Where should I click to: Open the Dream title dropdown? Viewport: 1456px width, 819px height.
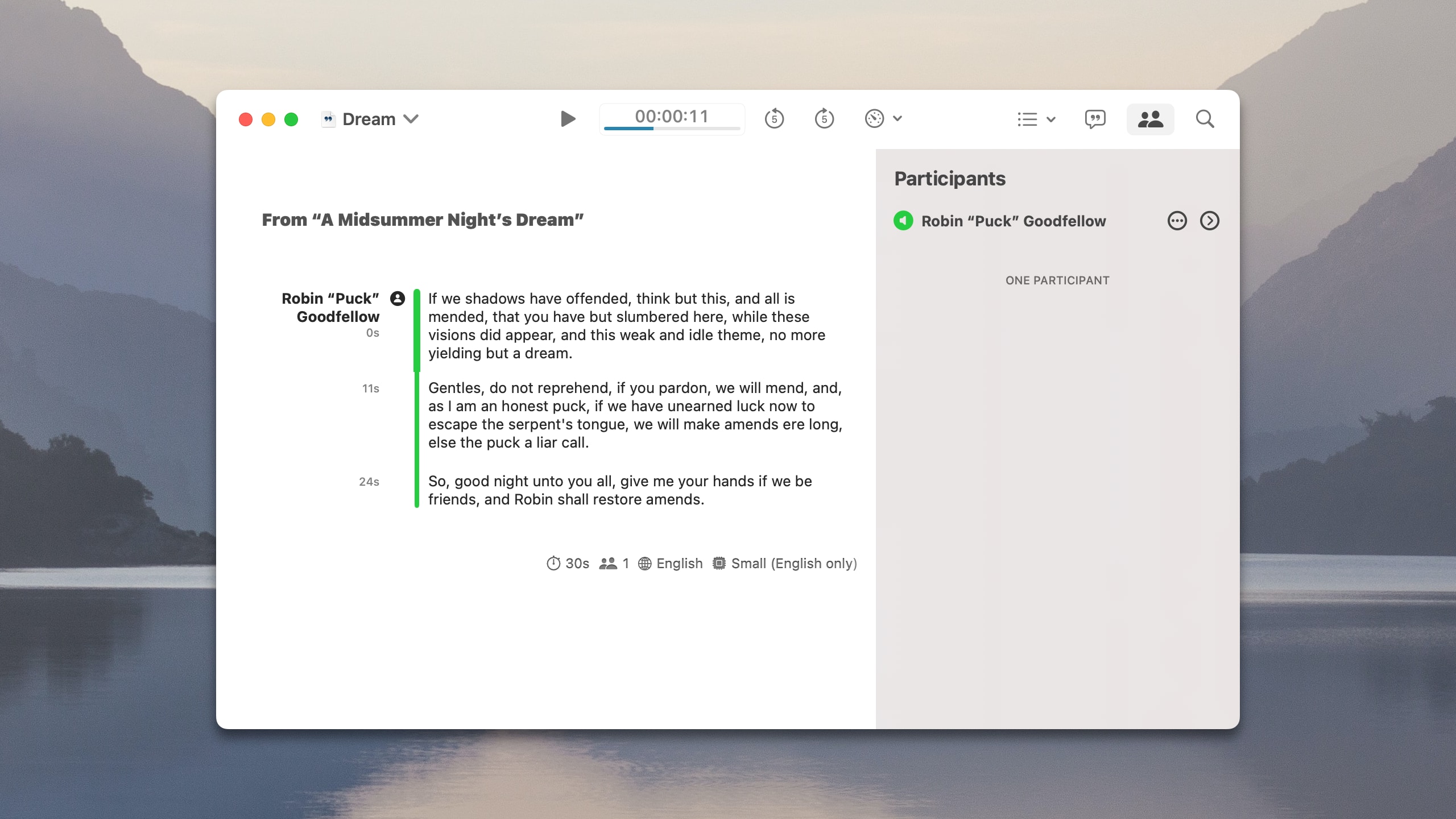click(411, 119)
